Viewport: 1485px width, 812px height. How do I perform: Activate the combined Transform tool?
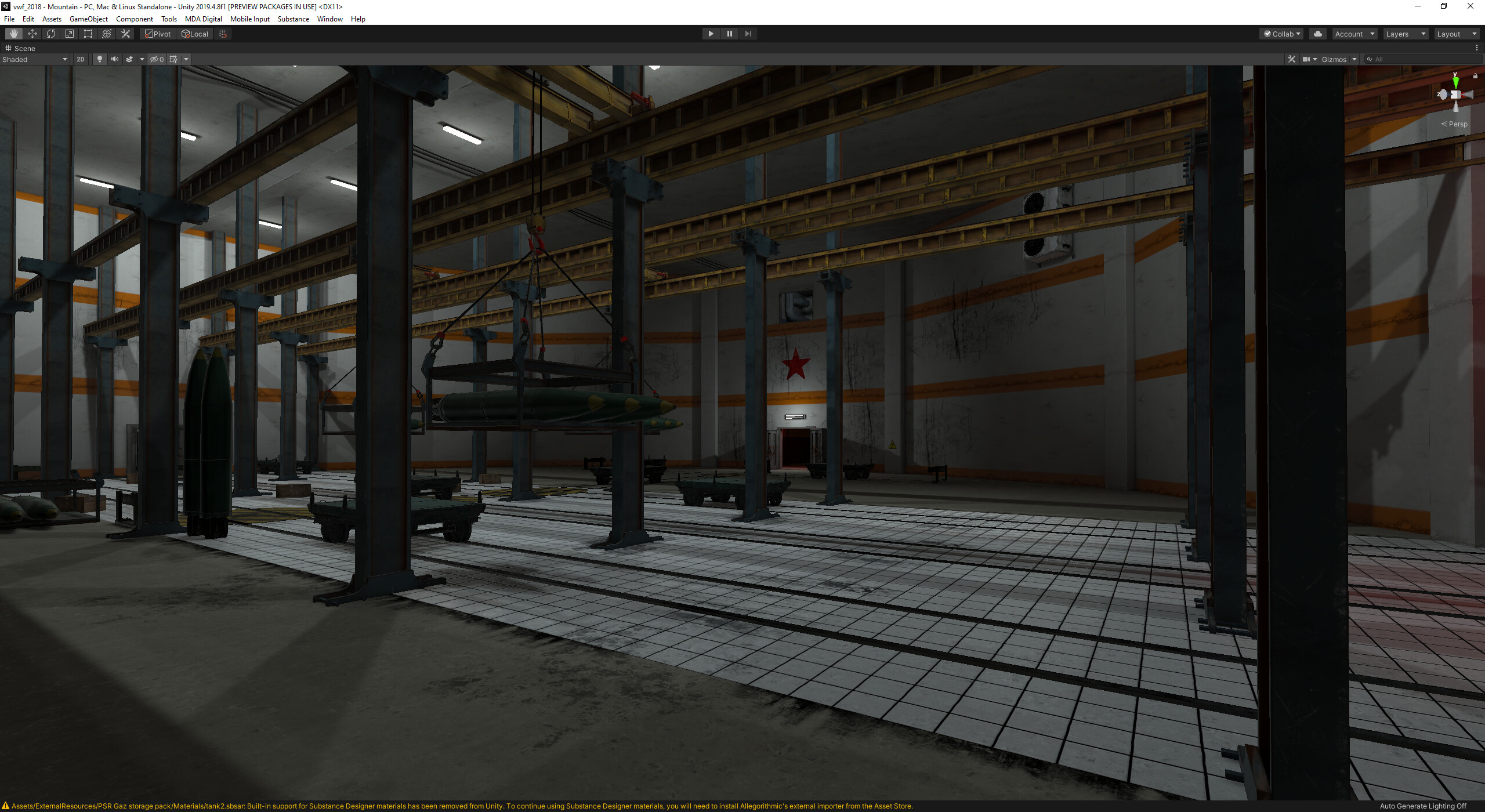pos(107,34)
